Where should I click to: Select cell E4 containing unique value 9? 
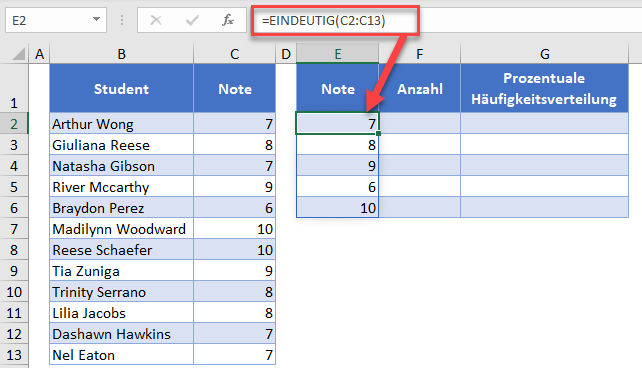(x=337, y=165)
